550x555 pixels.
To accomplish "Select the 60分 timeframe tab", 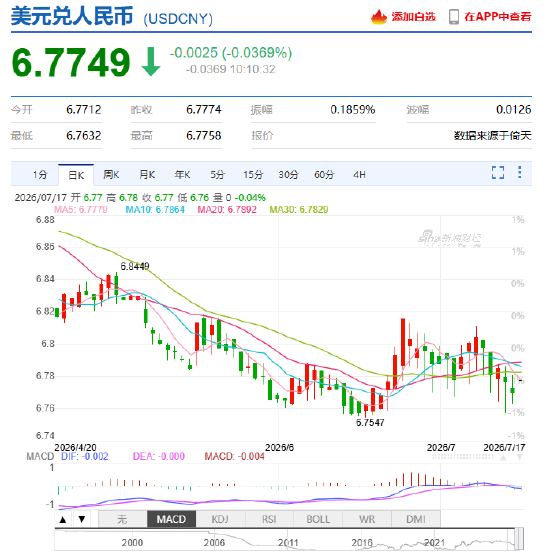I will coord(324,174).
